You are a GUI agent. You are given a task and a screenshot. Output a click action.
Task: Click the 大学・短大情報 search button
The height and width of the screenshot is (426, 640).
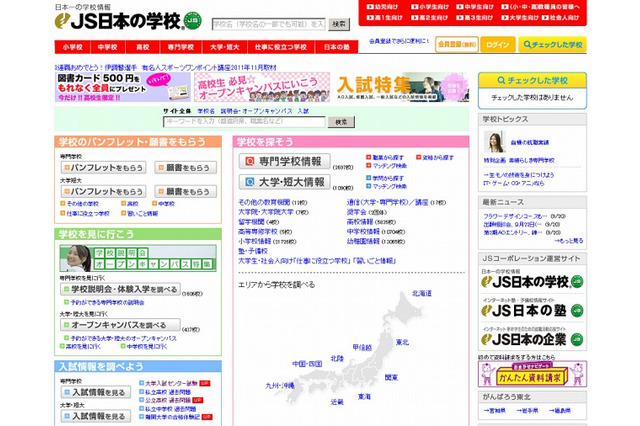coord(284,182)
